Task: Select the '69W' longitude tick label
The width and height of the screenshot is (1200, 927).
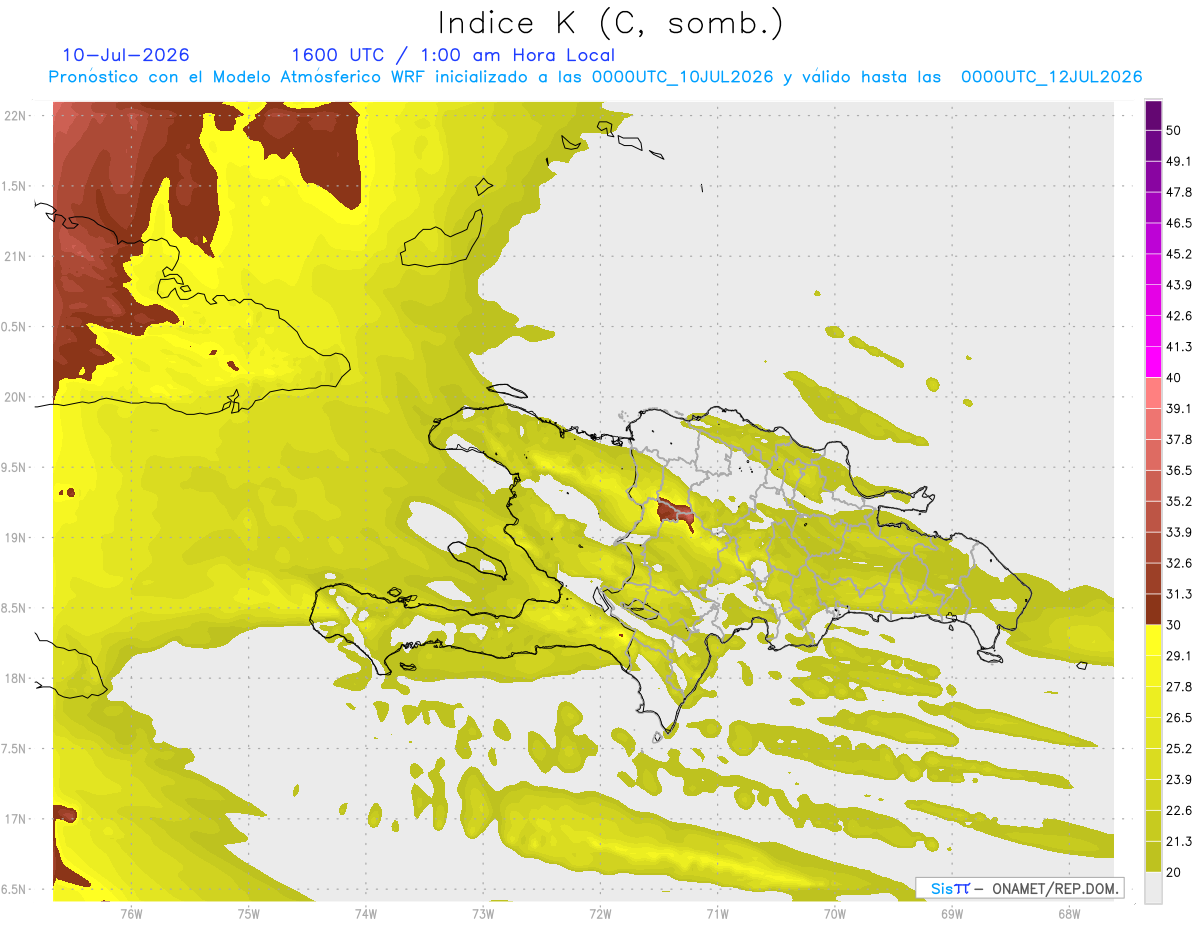Action: click(952, 913)
